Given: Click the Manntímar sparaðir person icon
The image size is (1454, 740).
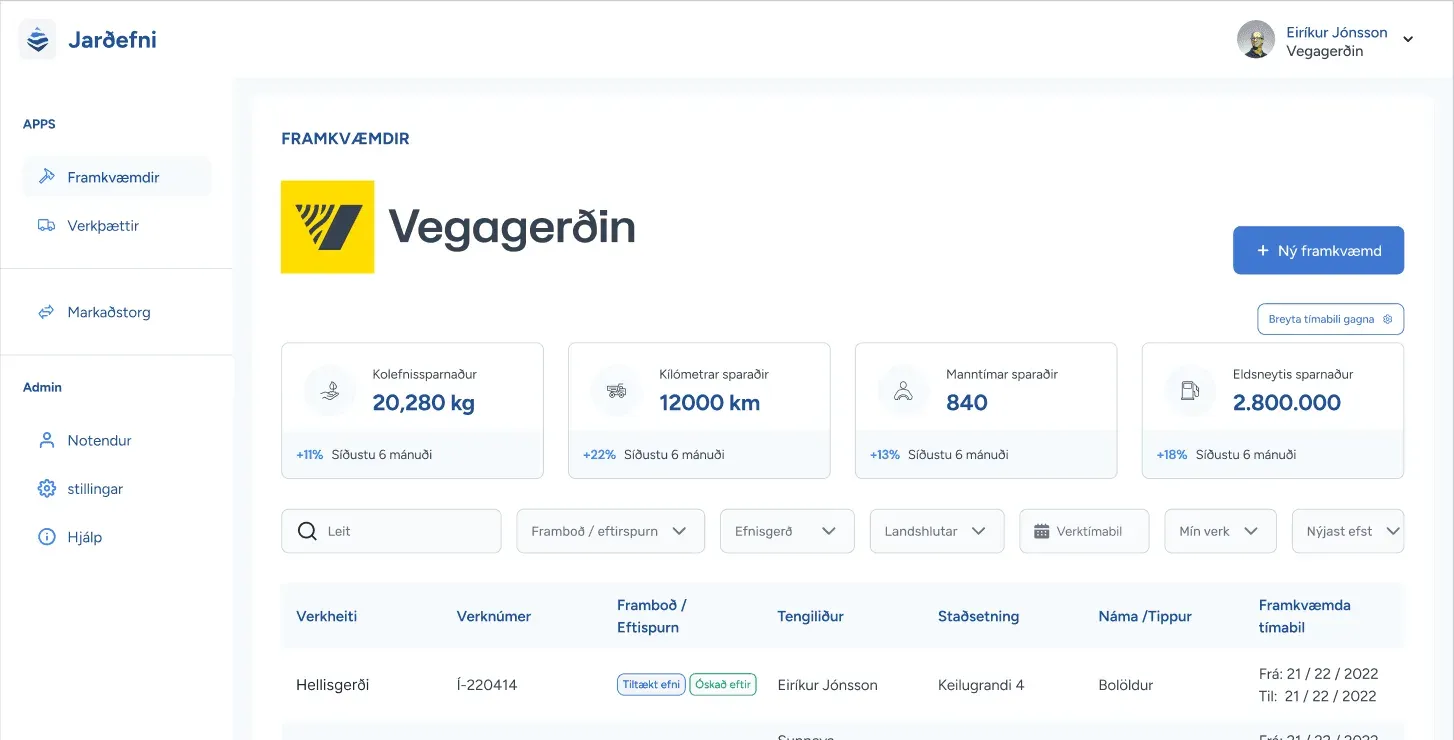Looking at the screenshot, I should coord(904,391).
